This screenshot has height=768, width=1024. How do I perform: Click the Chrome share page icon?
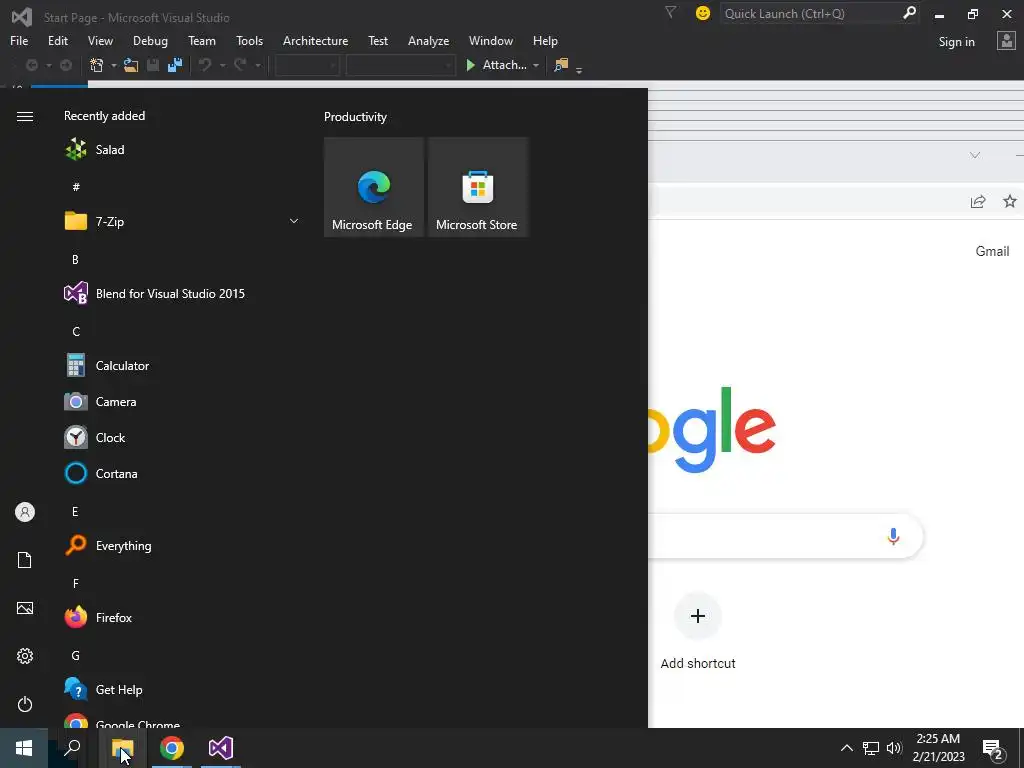pos(978,201)
